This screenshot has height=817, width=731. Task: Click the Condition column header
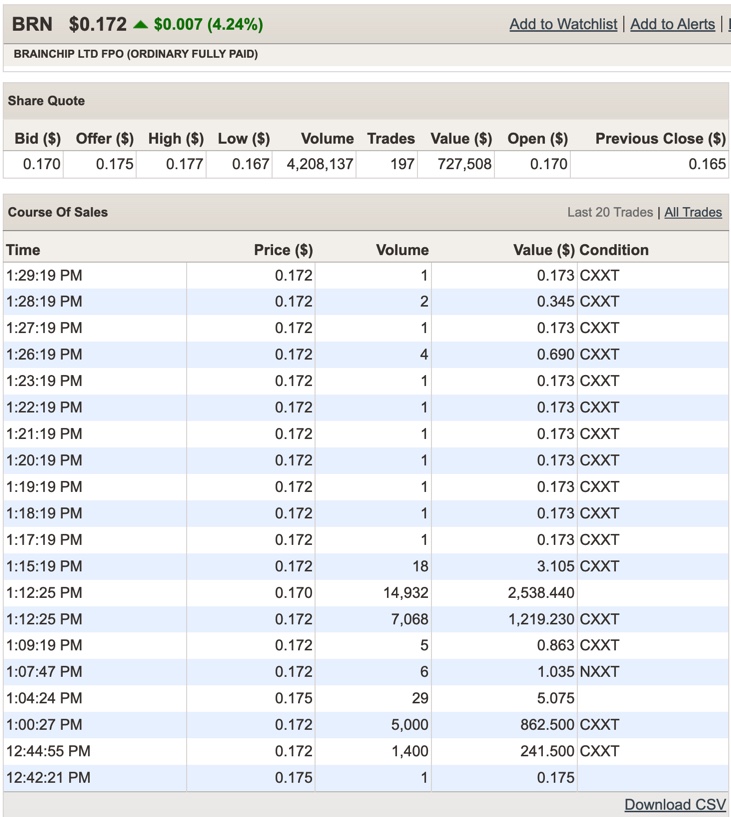point(613,250)
